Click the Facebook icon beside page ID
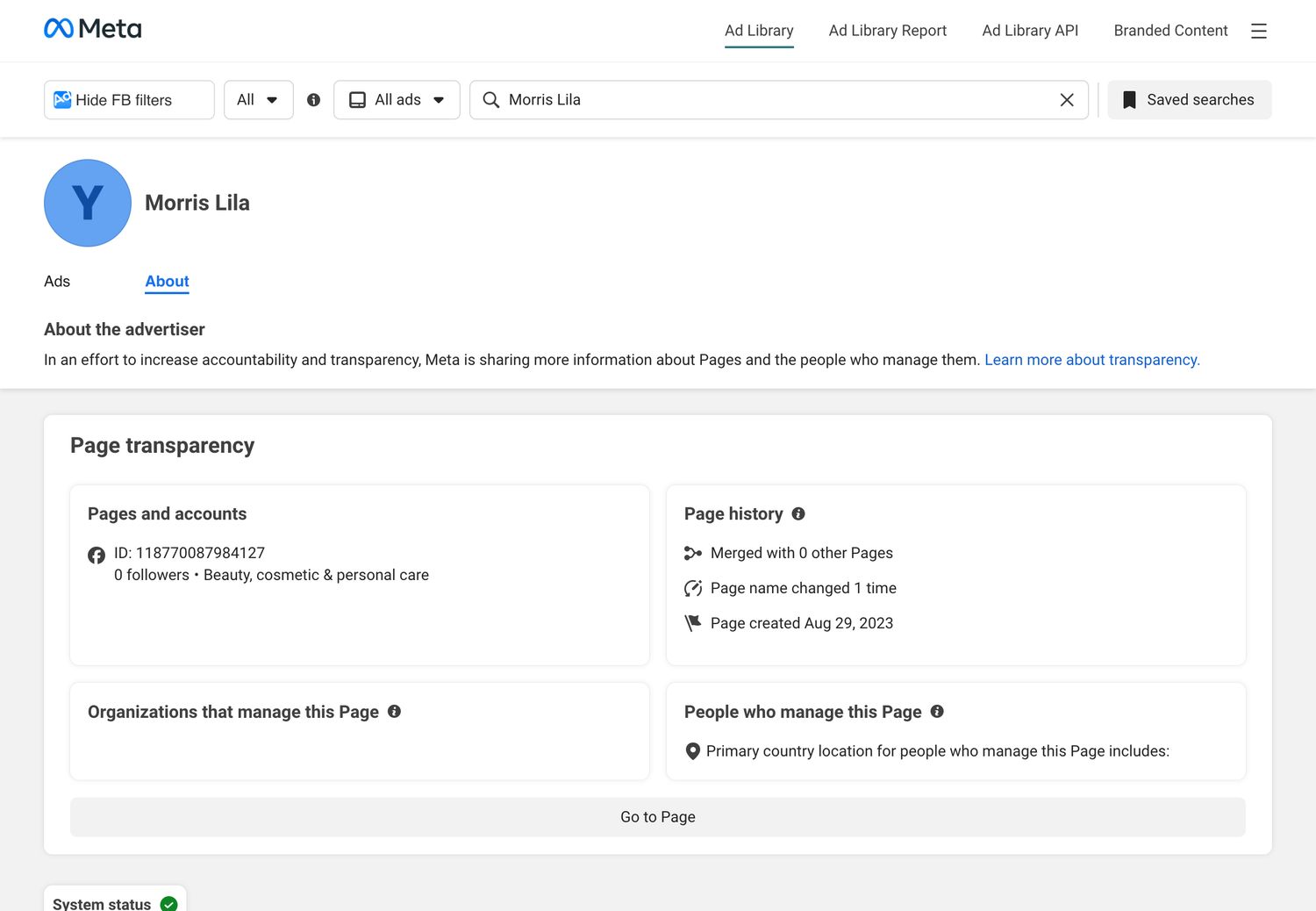Viewport: 1316px width, 911px height. [x=97, y=555]
